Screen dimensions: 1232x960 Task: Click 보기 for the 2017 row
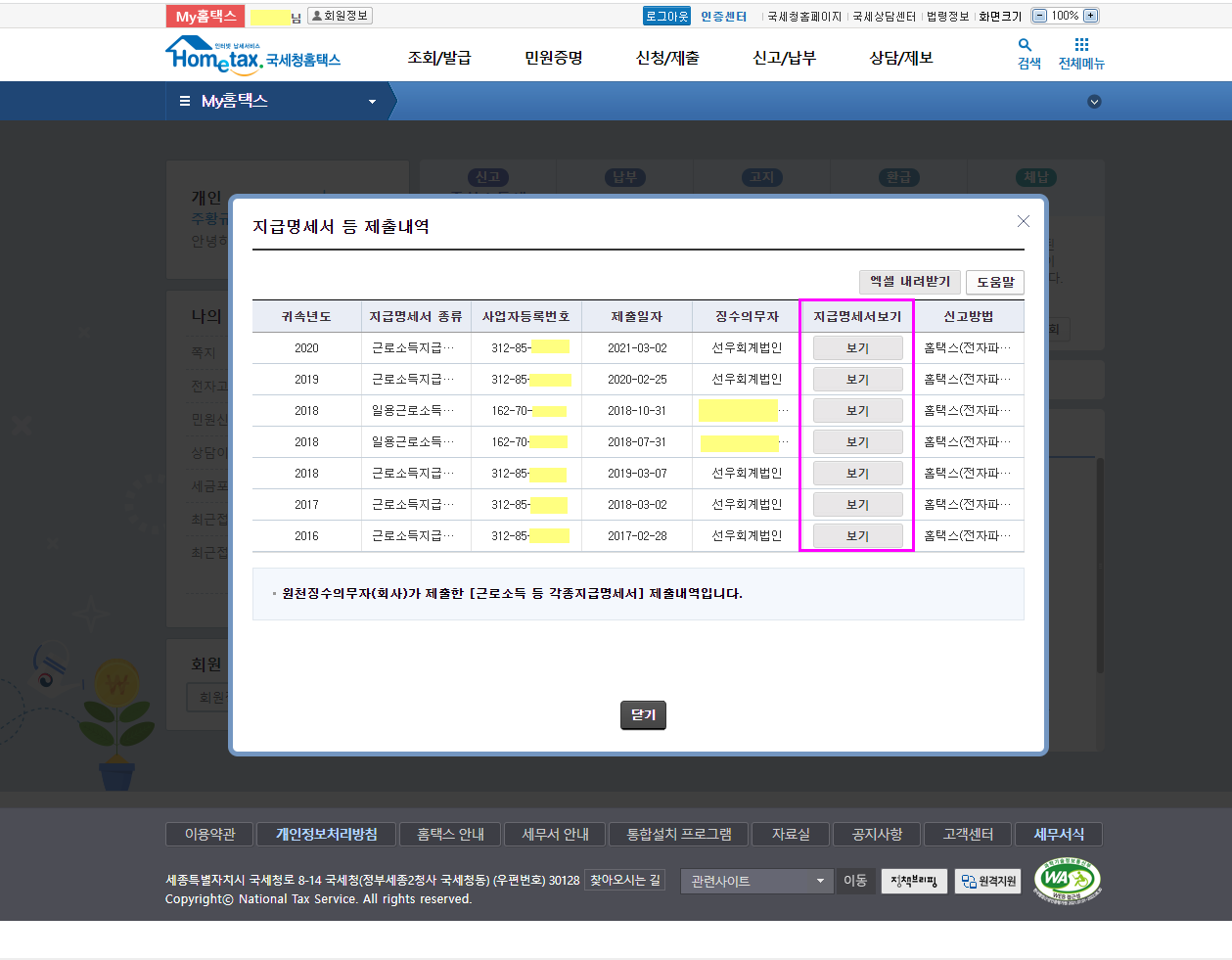pos(857,505)
